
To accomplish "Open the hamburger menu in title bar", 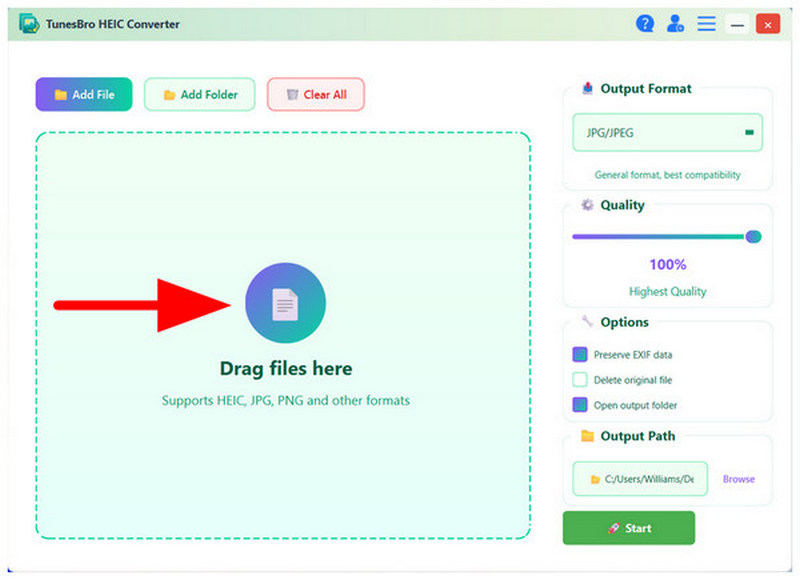I will point(706,23).
